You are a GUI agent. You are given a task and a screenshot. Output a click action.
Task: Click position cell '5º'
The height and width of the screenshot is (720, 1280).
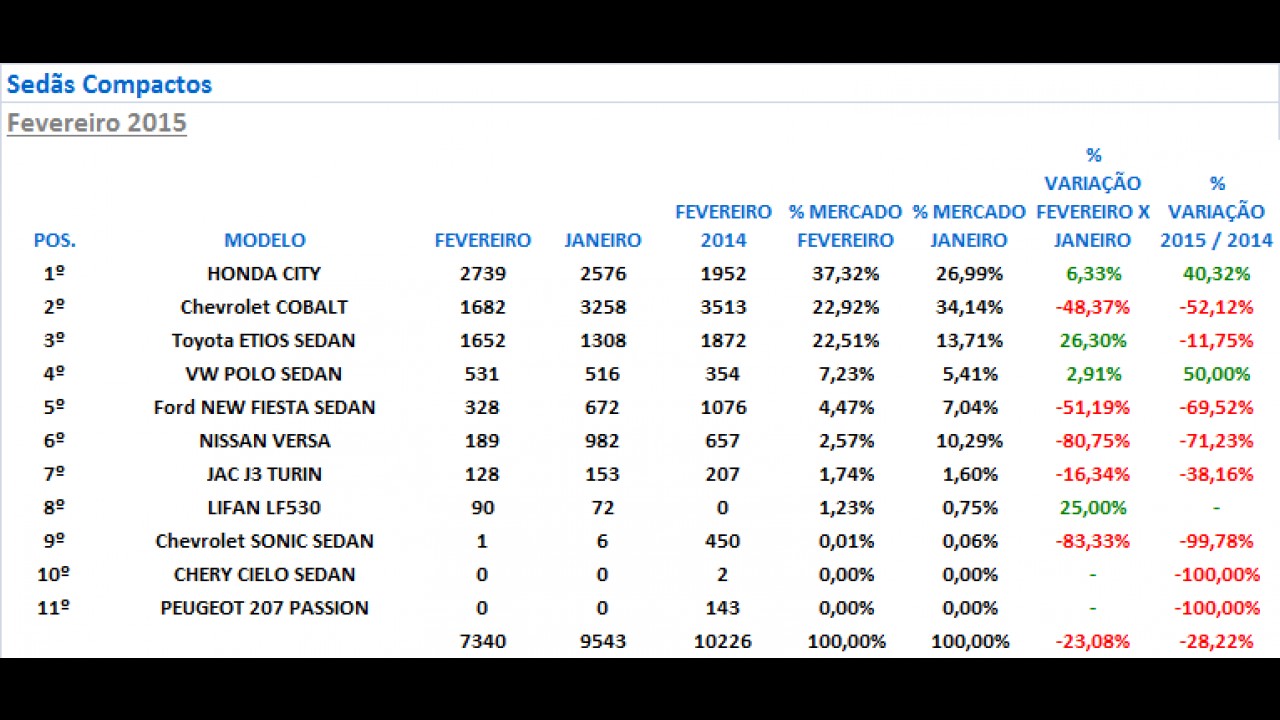tap(55, 408)
